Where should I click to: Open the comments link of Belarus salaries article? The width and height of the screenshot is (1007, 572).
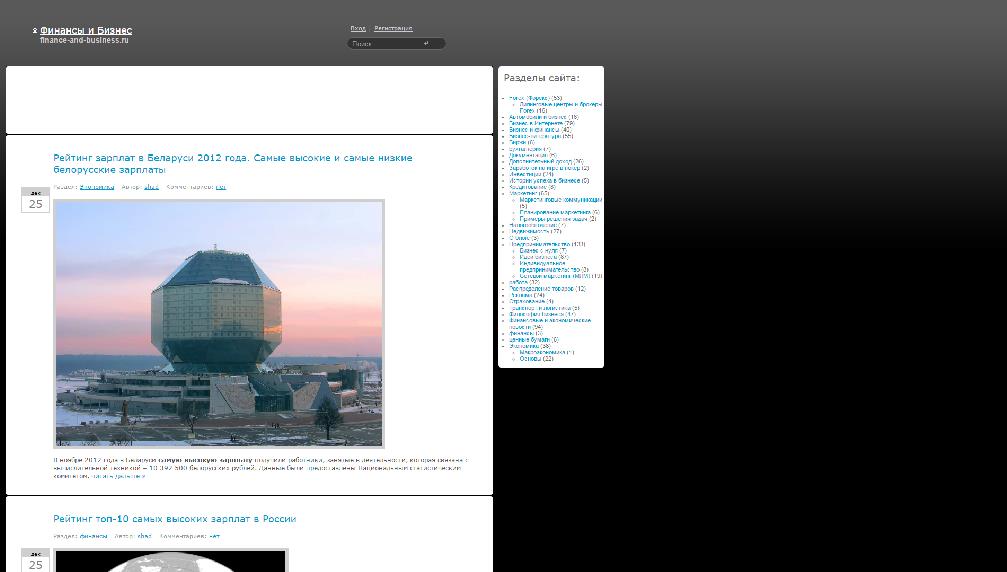(221, 187)
